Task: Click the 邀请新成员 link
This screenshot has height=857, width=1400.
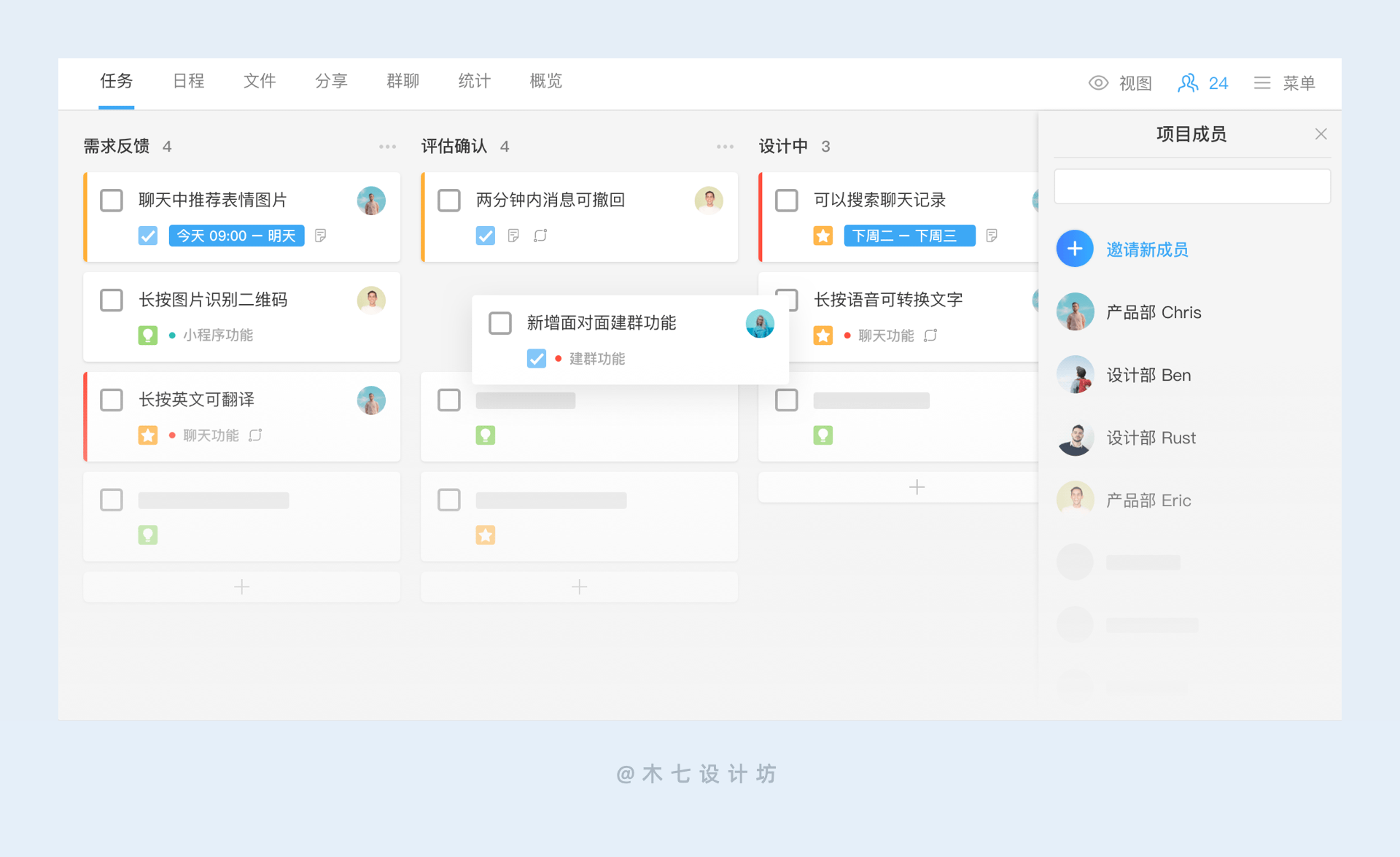Action: click(x=1147, y=249)
